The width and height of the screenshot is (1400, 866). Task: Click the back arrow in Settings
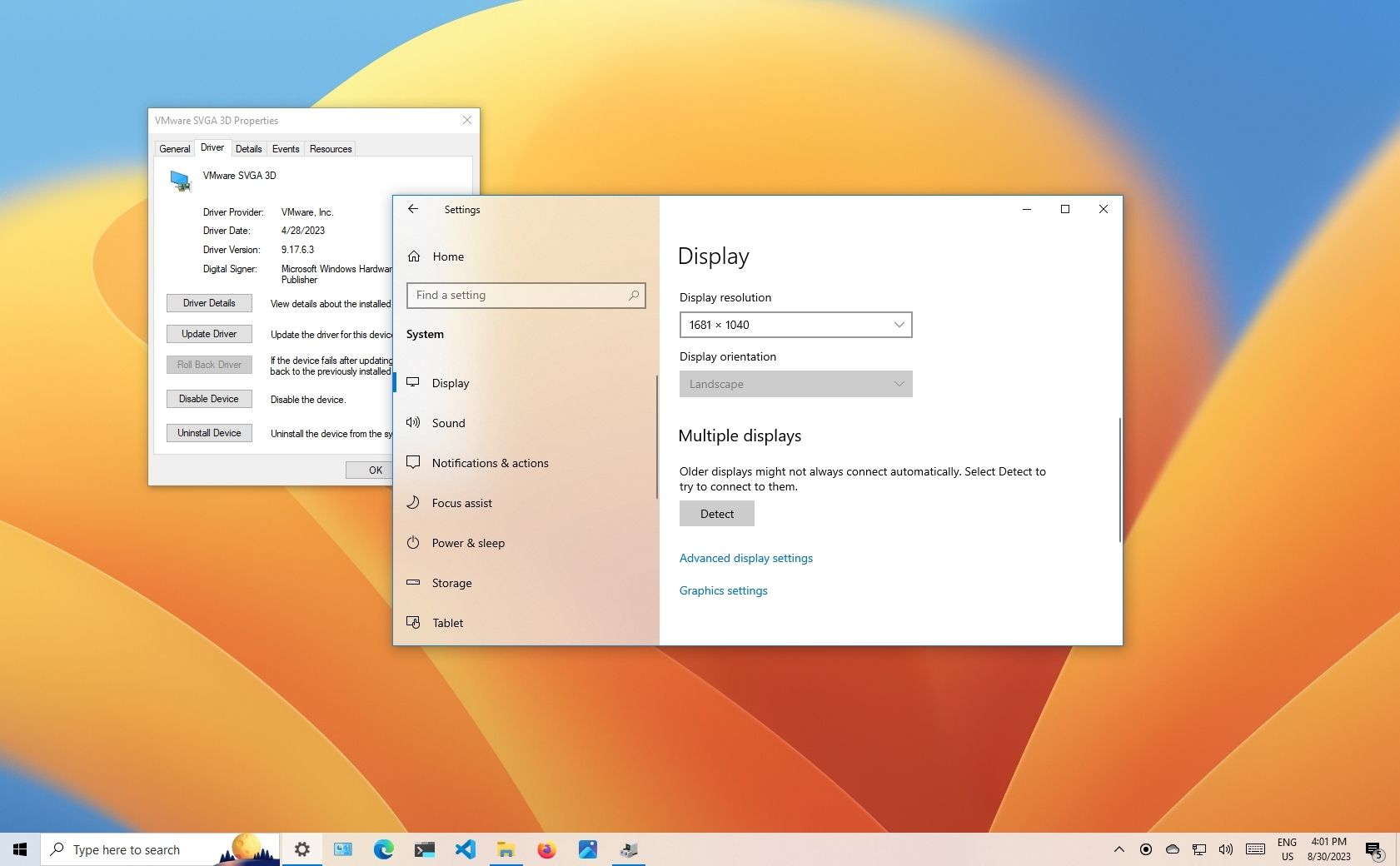pos(413,209)
